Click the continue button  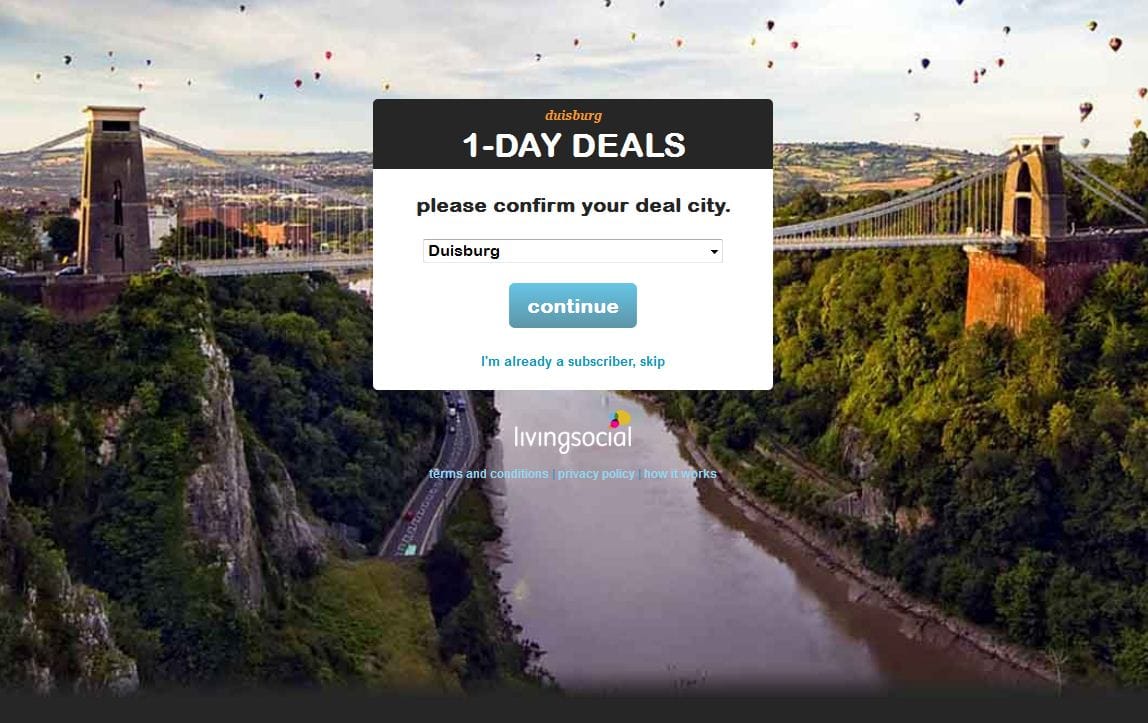pos(573,306)
